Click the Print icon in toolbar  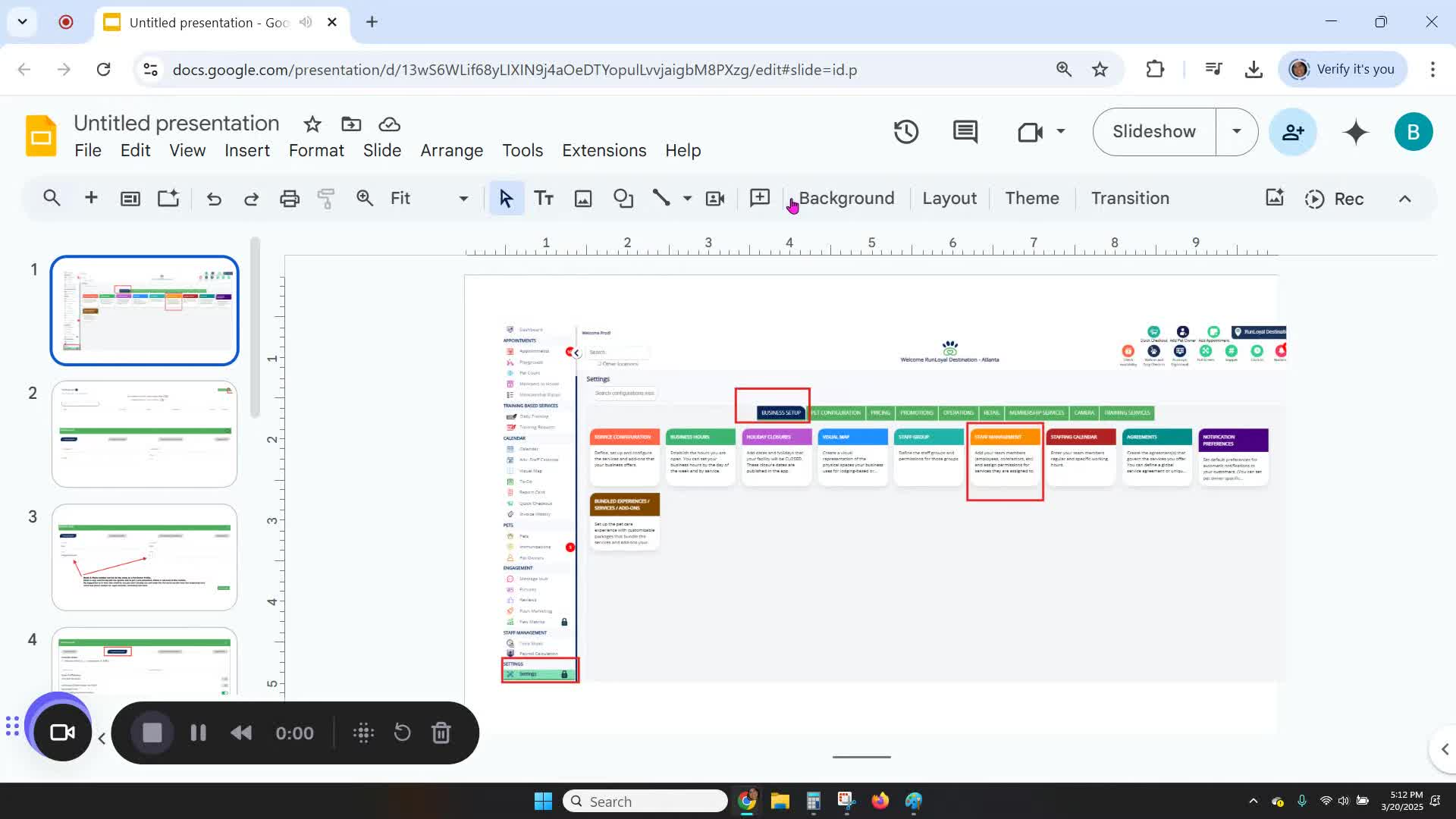point(289,199)
